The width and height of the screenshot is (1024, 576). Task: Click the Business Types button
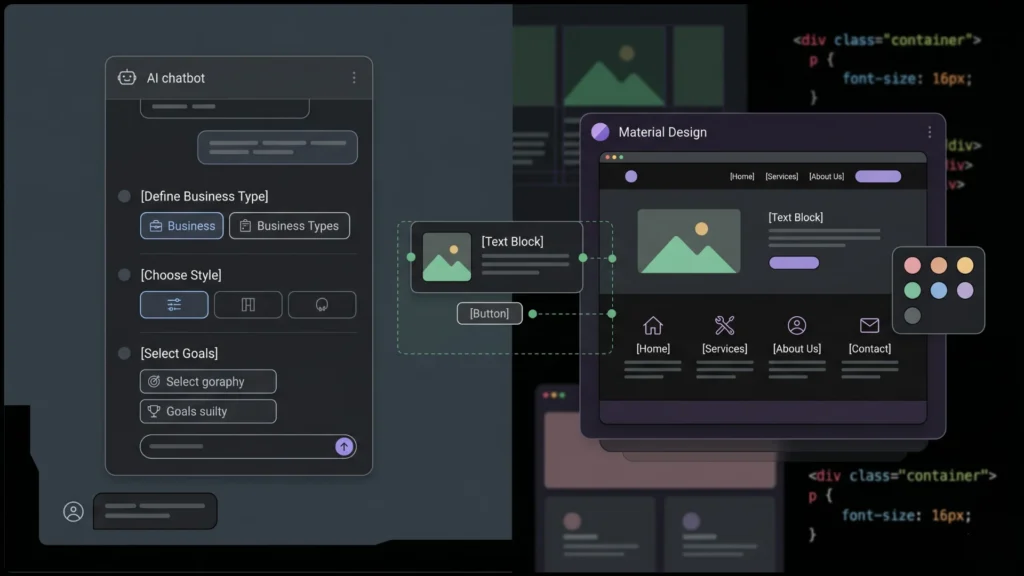click(289, 226)
